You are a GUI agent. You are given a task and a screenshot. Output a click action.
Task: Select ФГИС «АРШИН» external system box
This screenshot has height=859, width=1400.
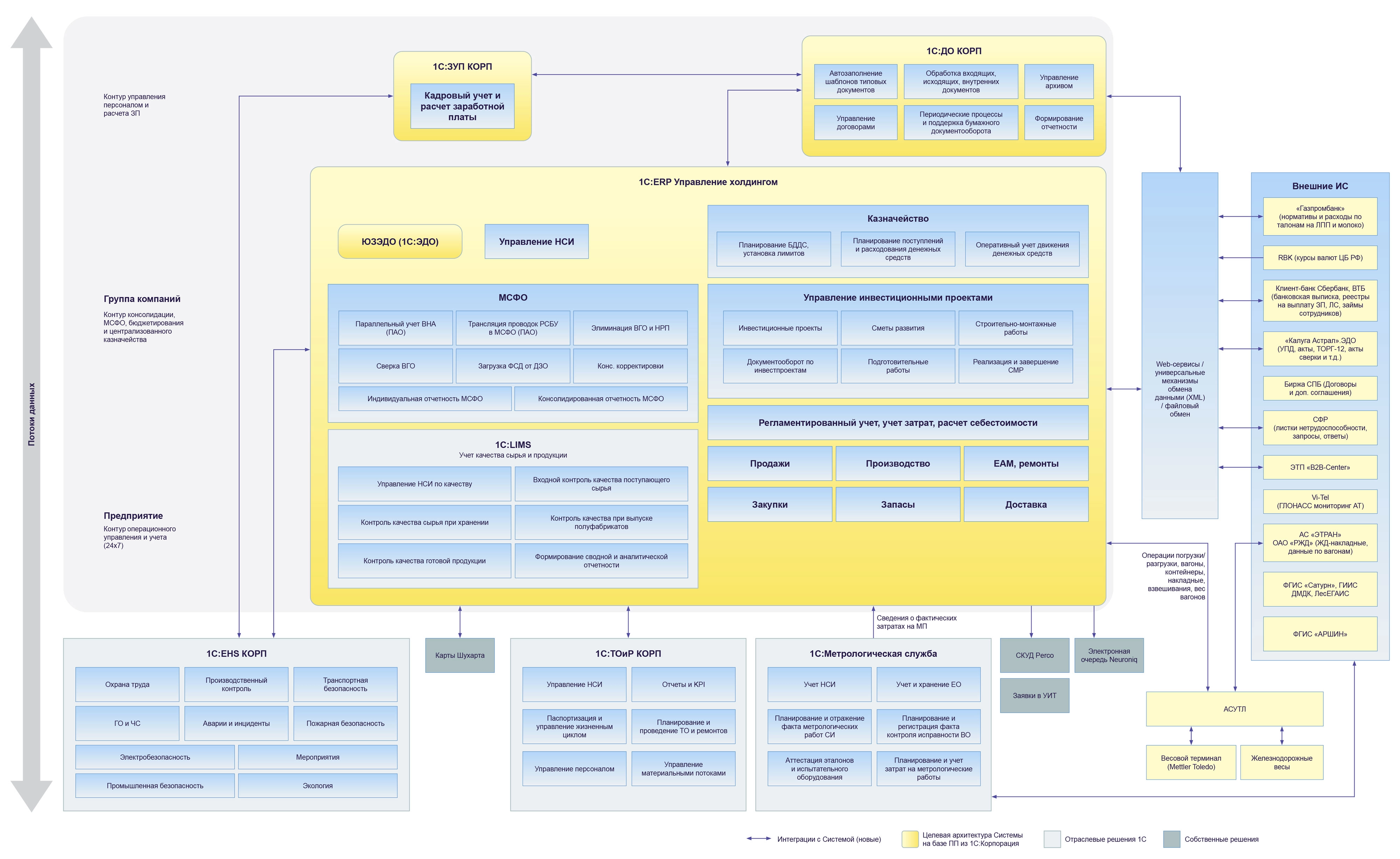click(x=1320, y=634)
